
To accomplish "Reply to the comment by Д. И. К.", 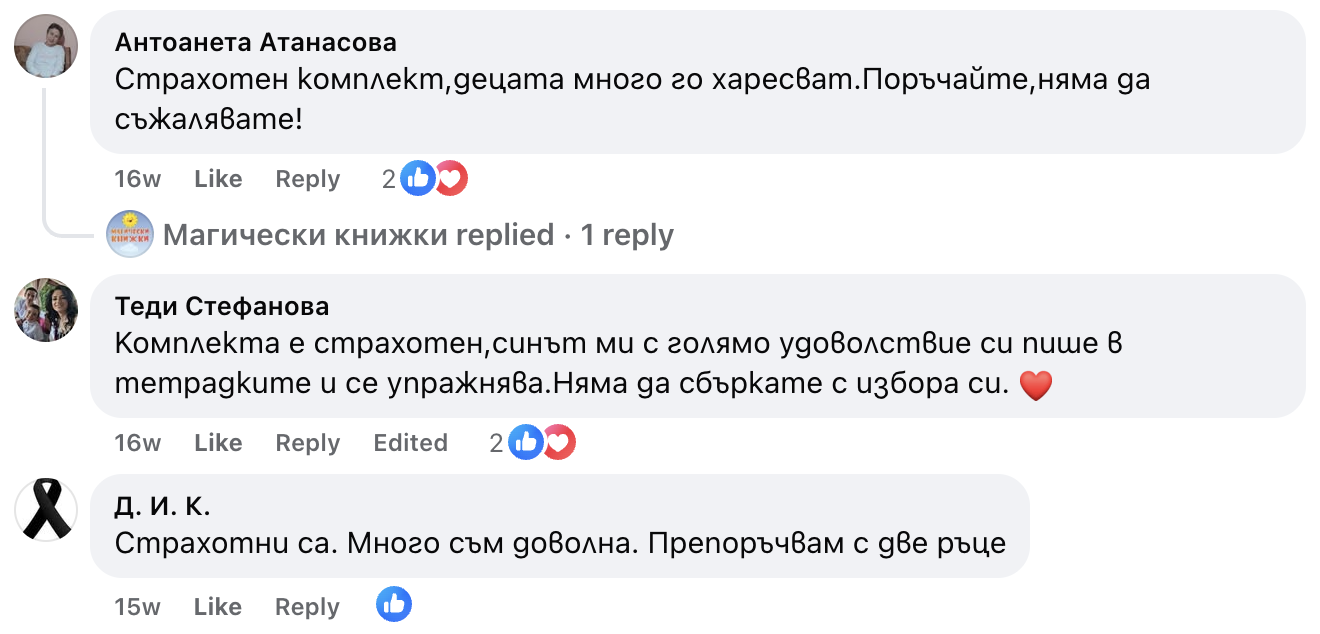I will pos(307,607).
